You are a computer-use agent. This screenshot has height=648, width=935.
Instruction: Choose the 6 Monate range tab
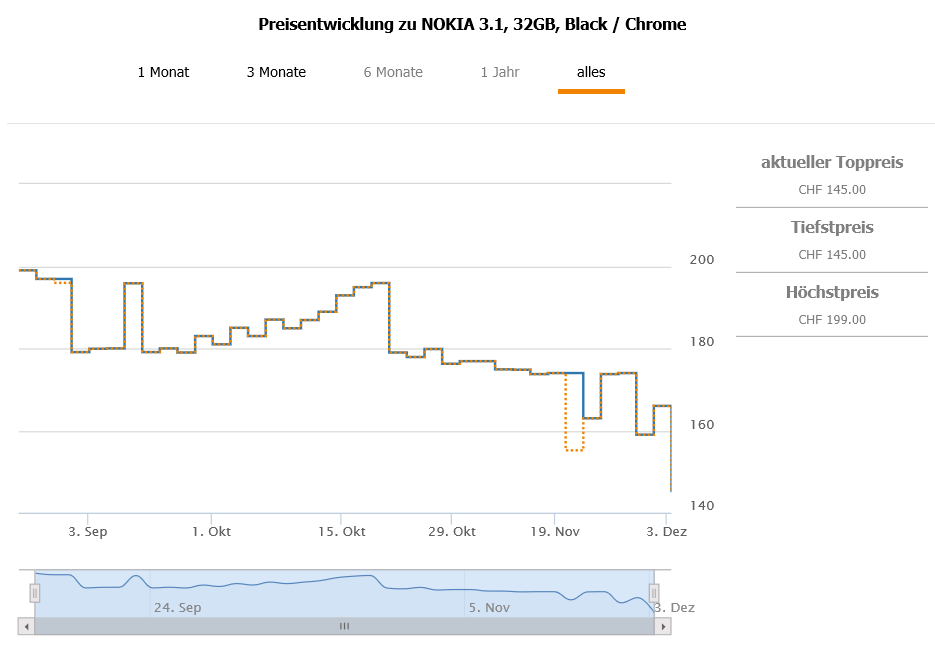click(x=393, y=72)
